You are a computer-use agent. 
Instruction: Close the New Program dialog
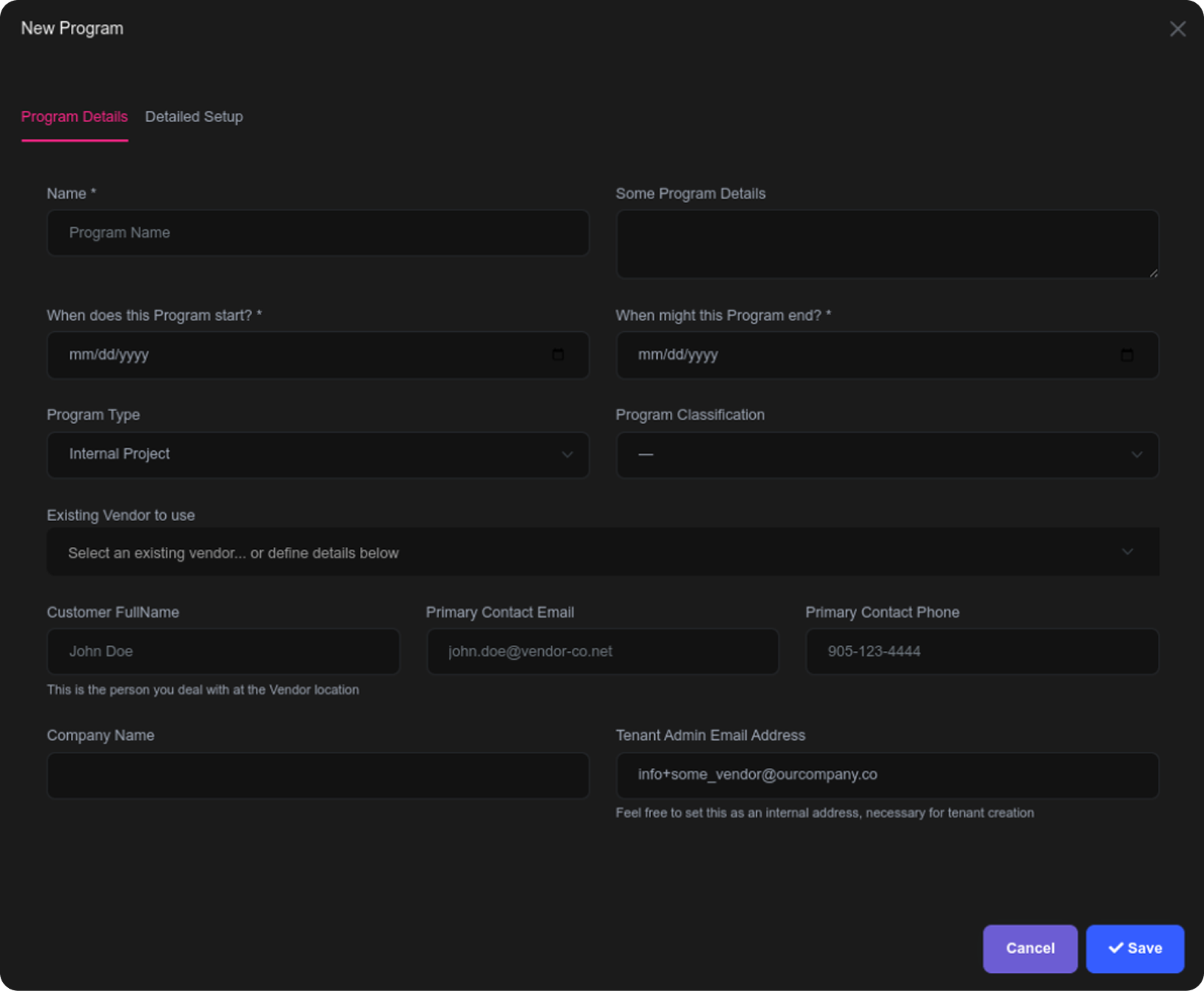(1177, 29)
